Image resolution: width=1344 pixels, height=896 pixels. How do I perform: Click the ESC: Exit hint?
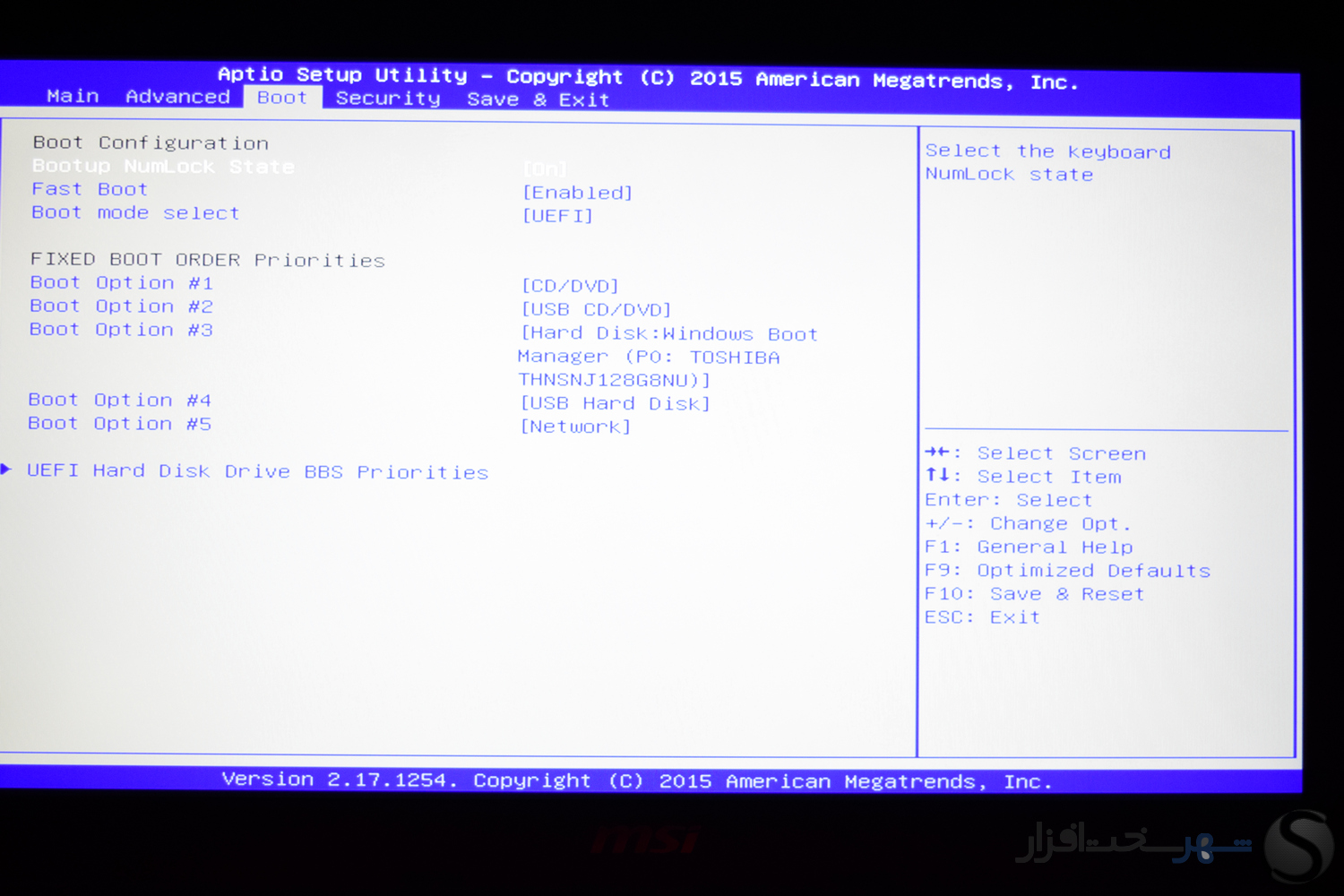click(982, 617)
